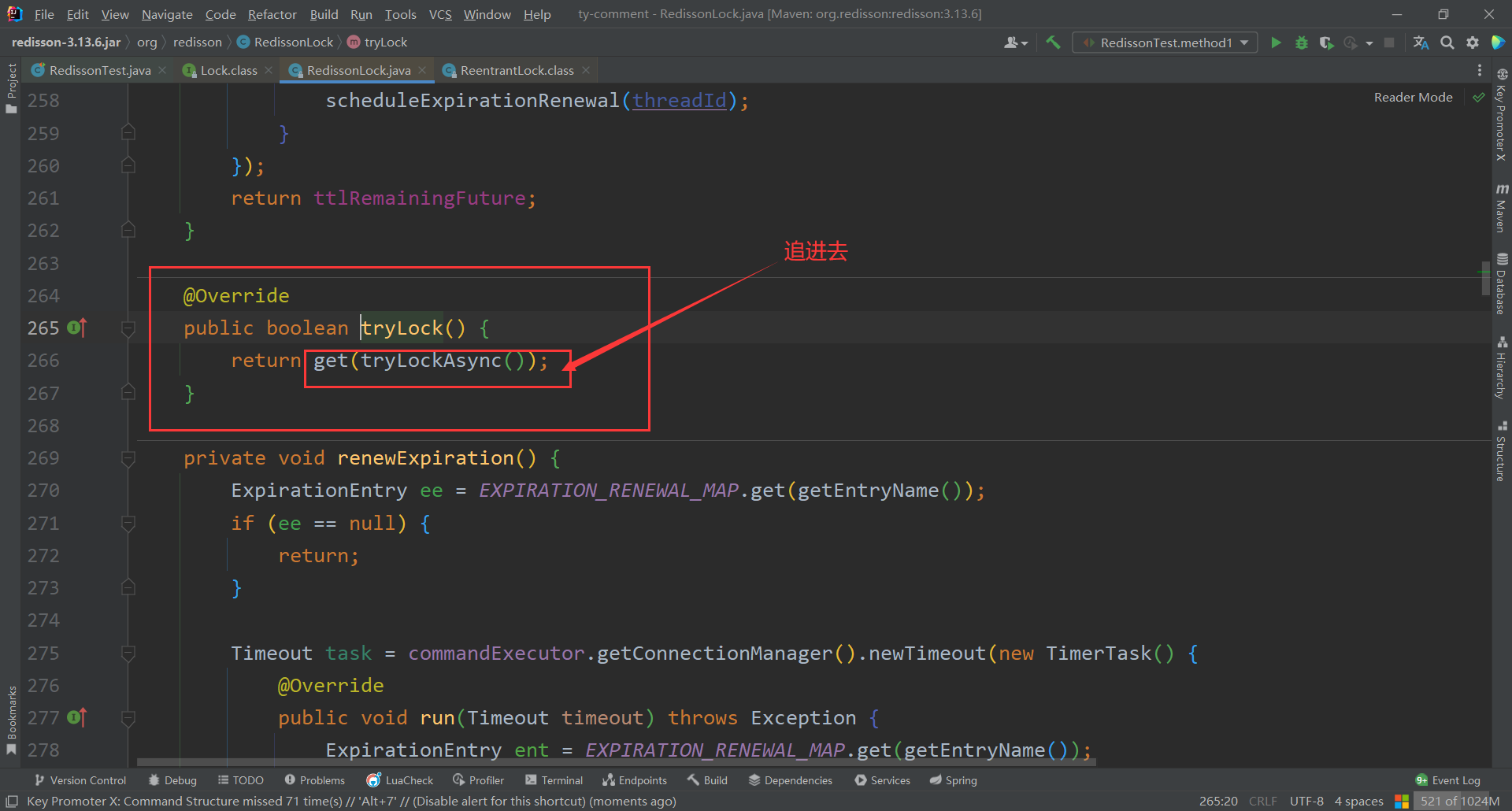
Task: Collapse the run method fold at line 277
Action: 128,718
